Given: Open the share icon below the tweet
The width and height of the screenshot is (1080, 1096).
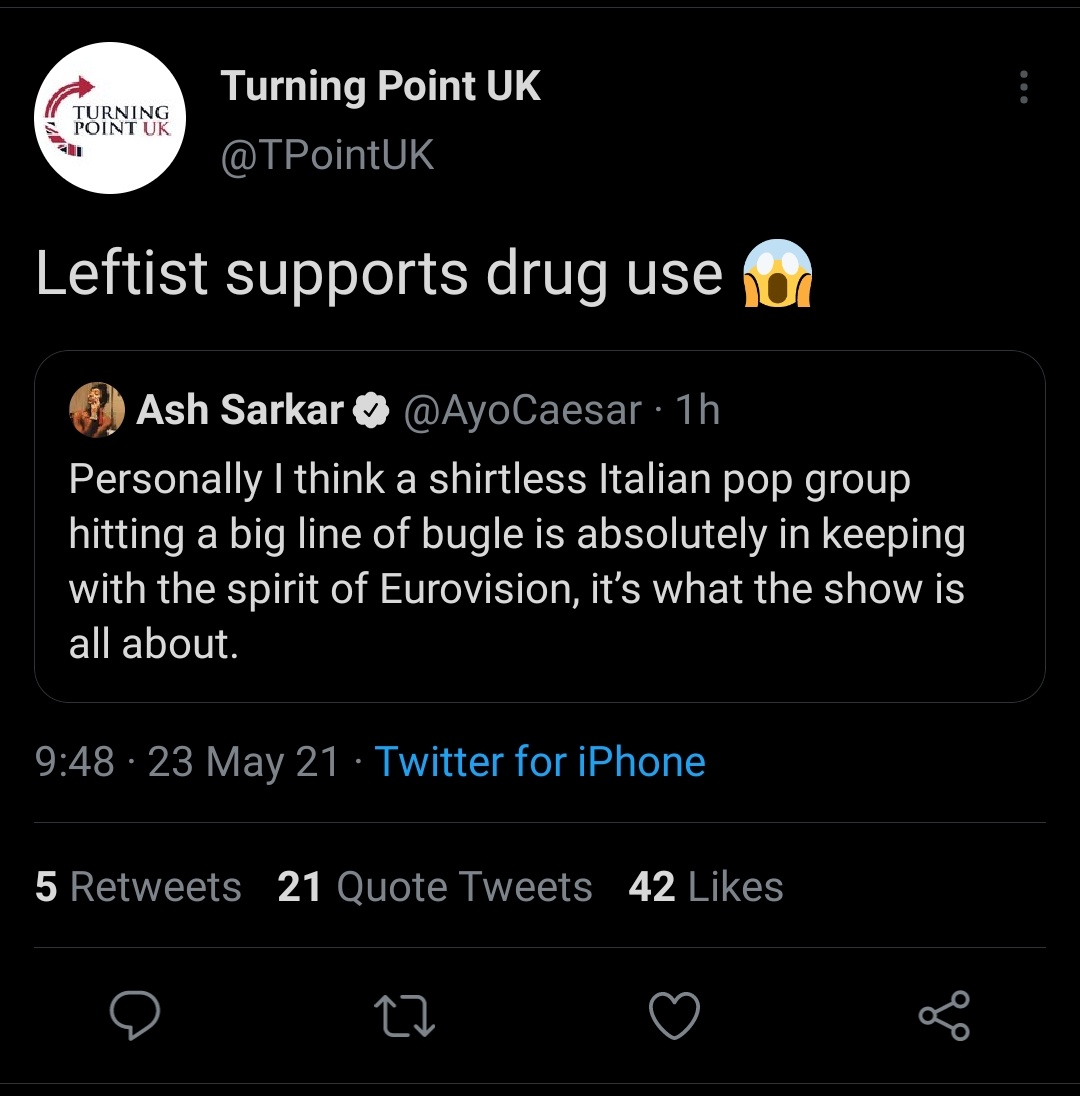Looking at the screenshot, I should [x=944, y=1016].
